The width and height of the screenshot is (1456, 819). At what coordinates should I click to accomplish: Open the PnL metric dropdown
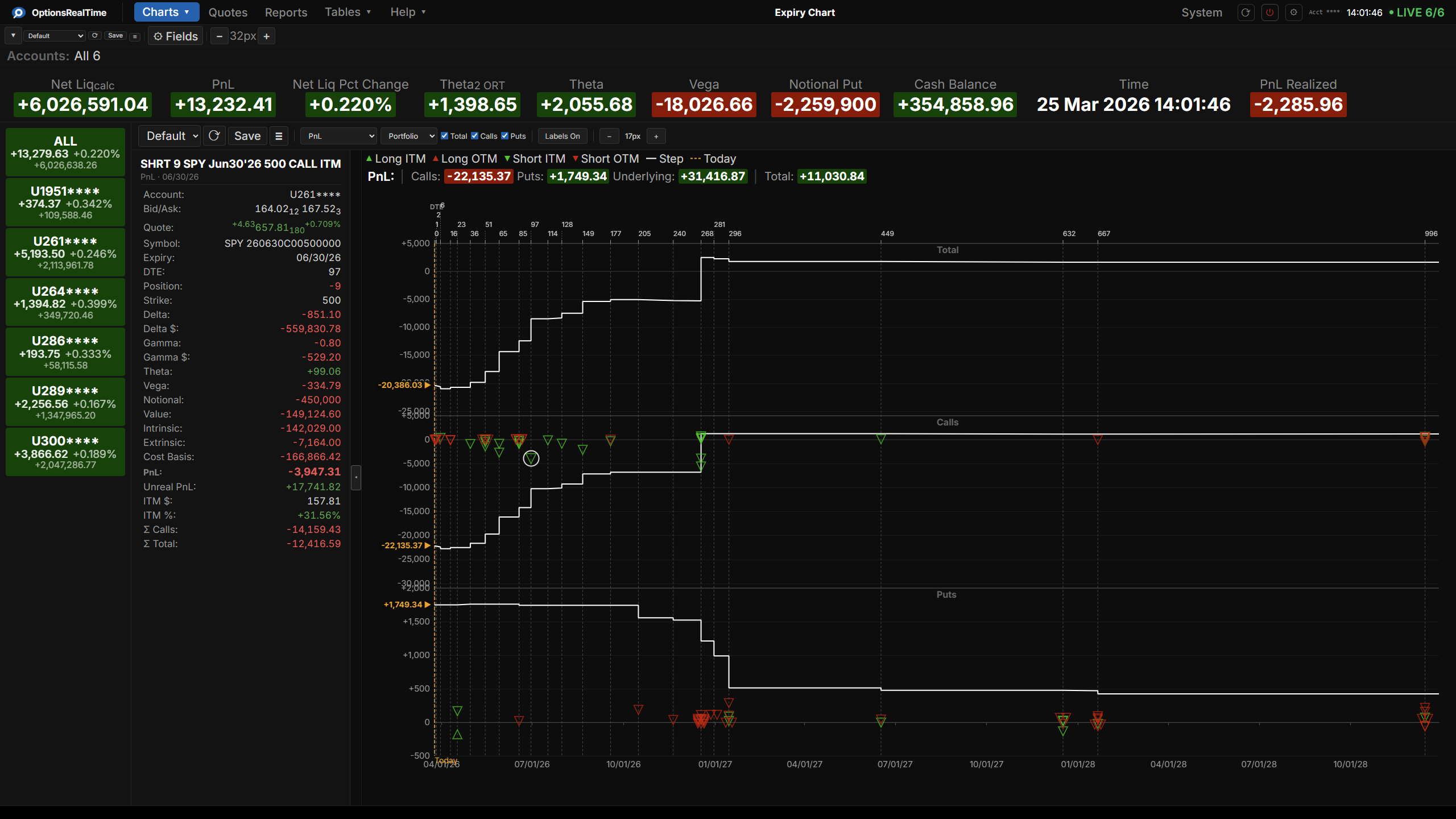(340, 136)
